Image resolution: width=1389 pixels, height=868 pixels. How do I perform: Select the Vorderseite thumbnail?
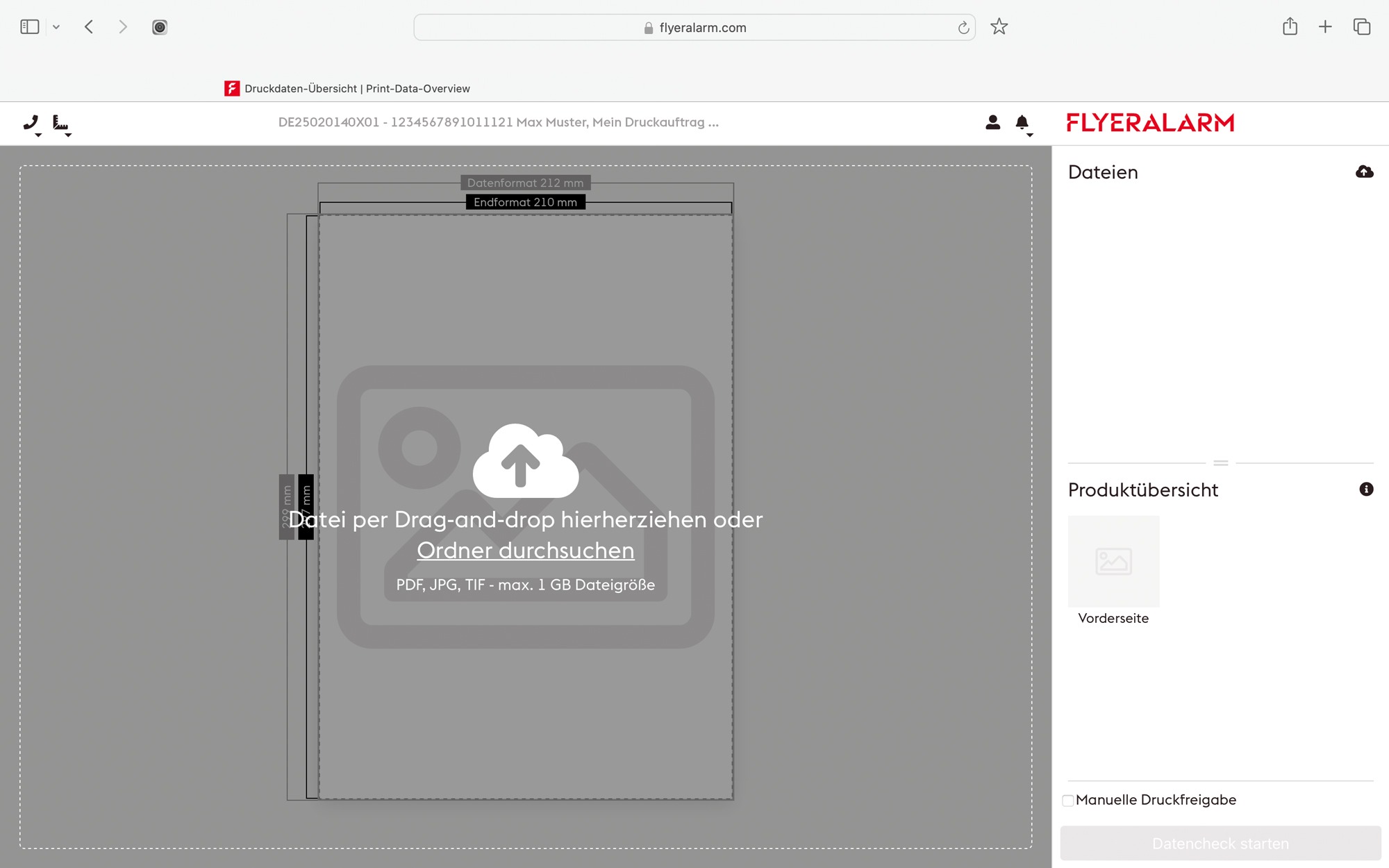coord(1113,561)
